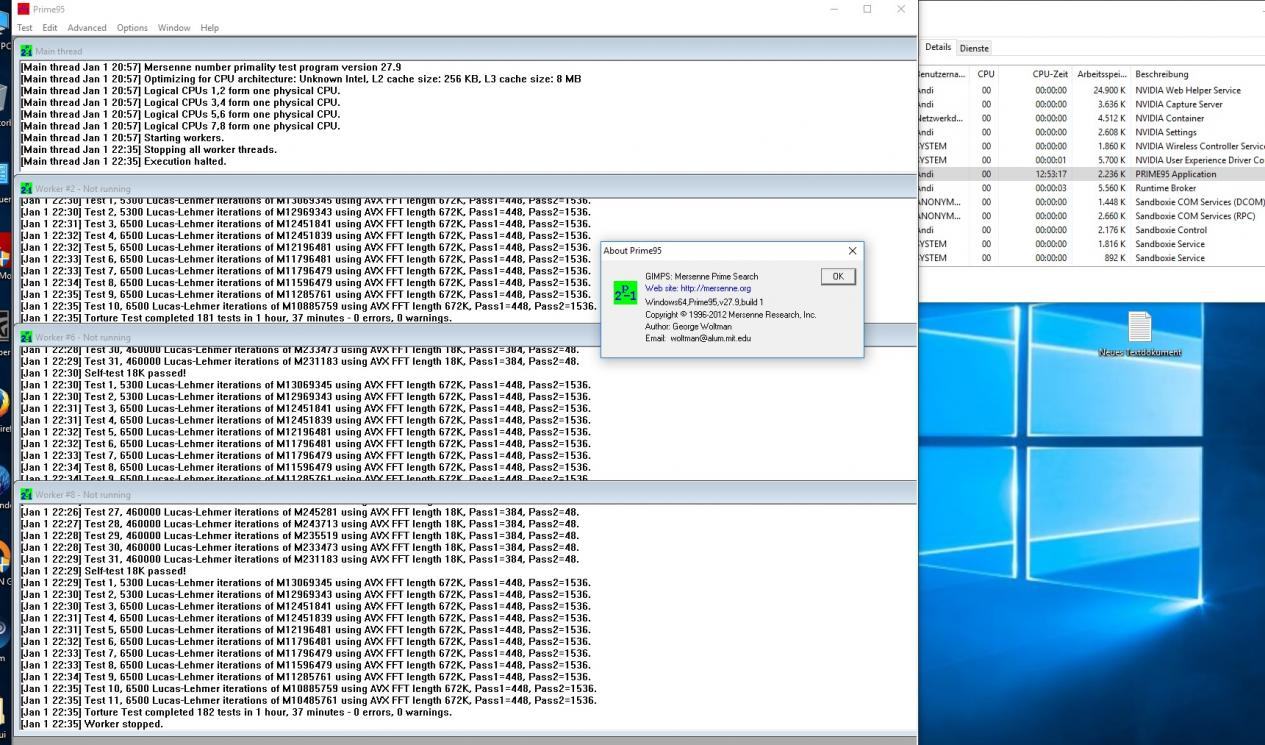Image resolution: width=1265 pixels, height=745 pixels.
Task: Select the NVIDIA User Experience Driver row
Action: pos(1091,160)
